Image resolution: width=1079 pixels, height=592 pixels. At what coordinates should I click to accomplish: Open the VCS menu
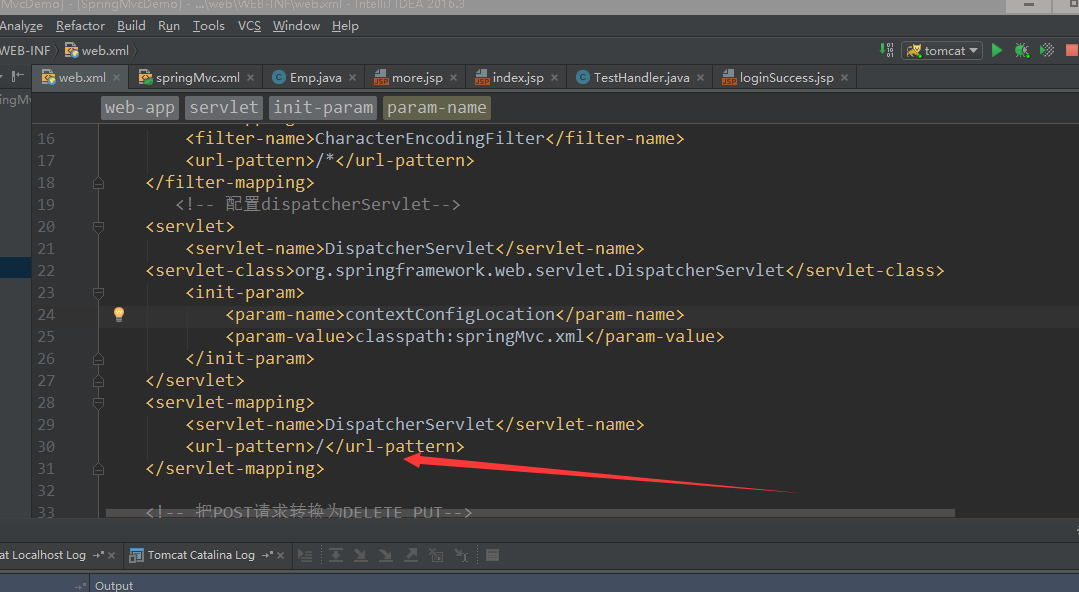click(x=249, y=25)
